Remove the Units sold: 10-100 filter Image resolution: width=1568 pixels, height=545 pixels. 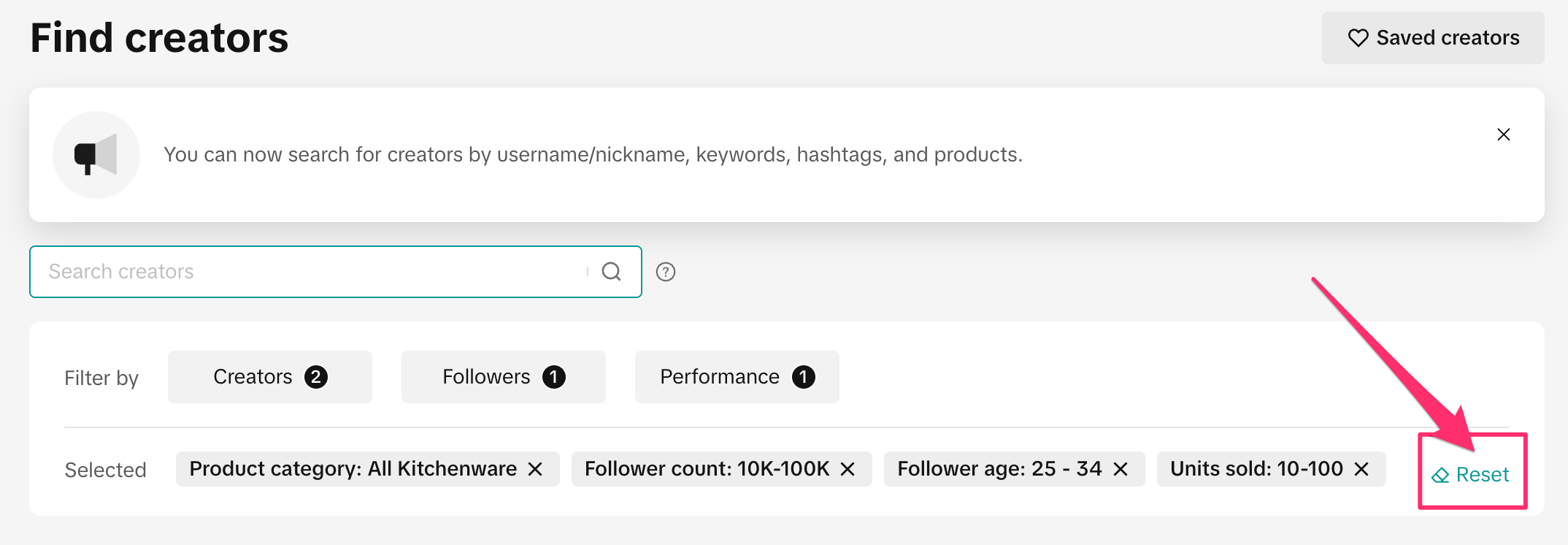1361,469
